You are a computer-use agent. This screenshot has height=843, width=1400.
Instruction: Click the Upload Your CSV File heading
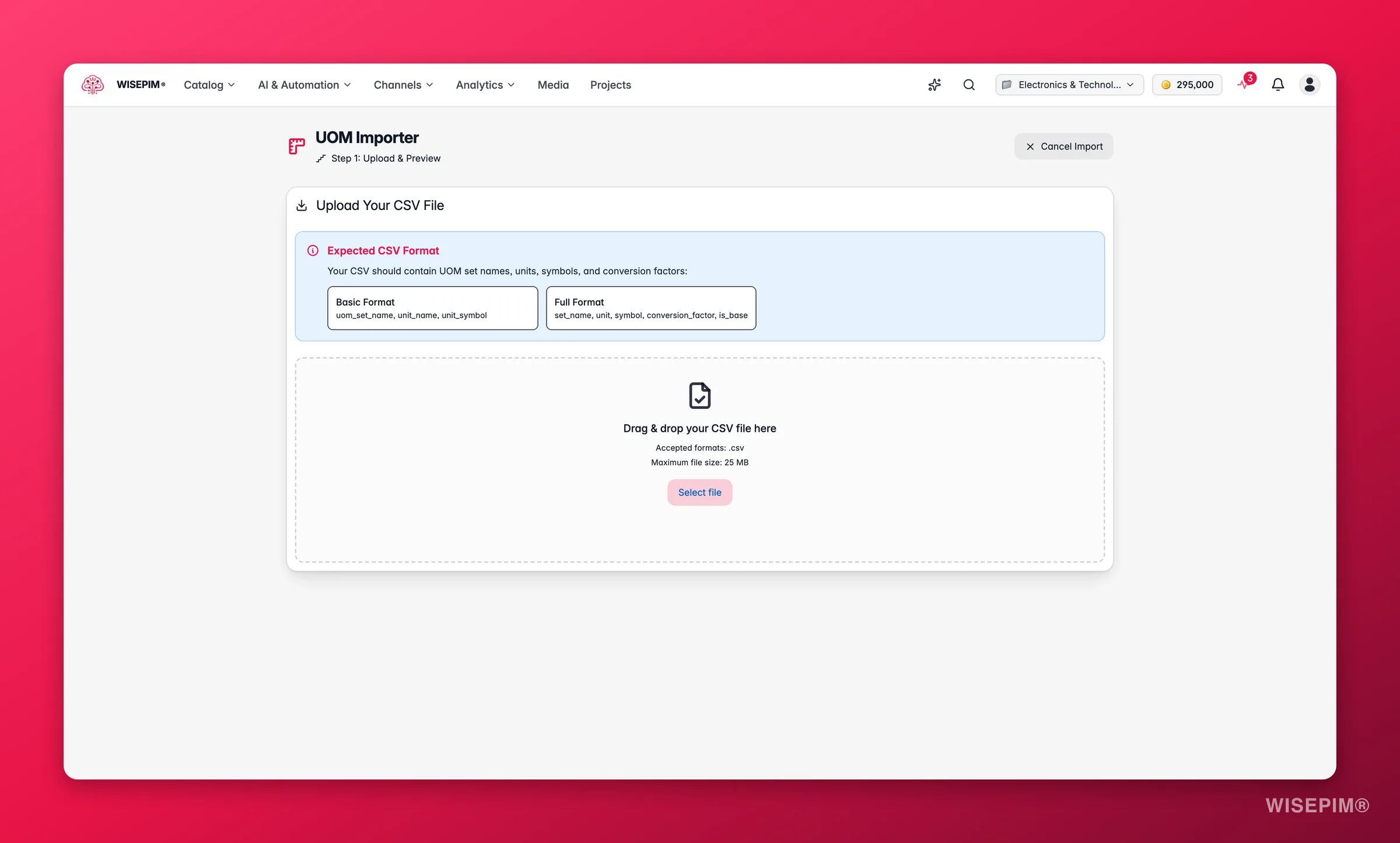[x=380, y=205]
